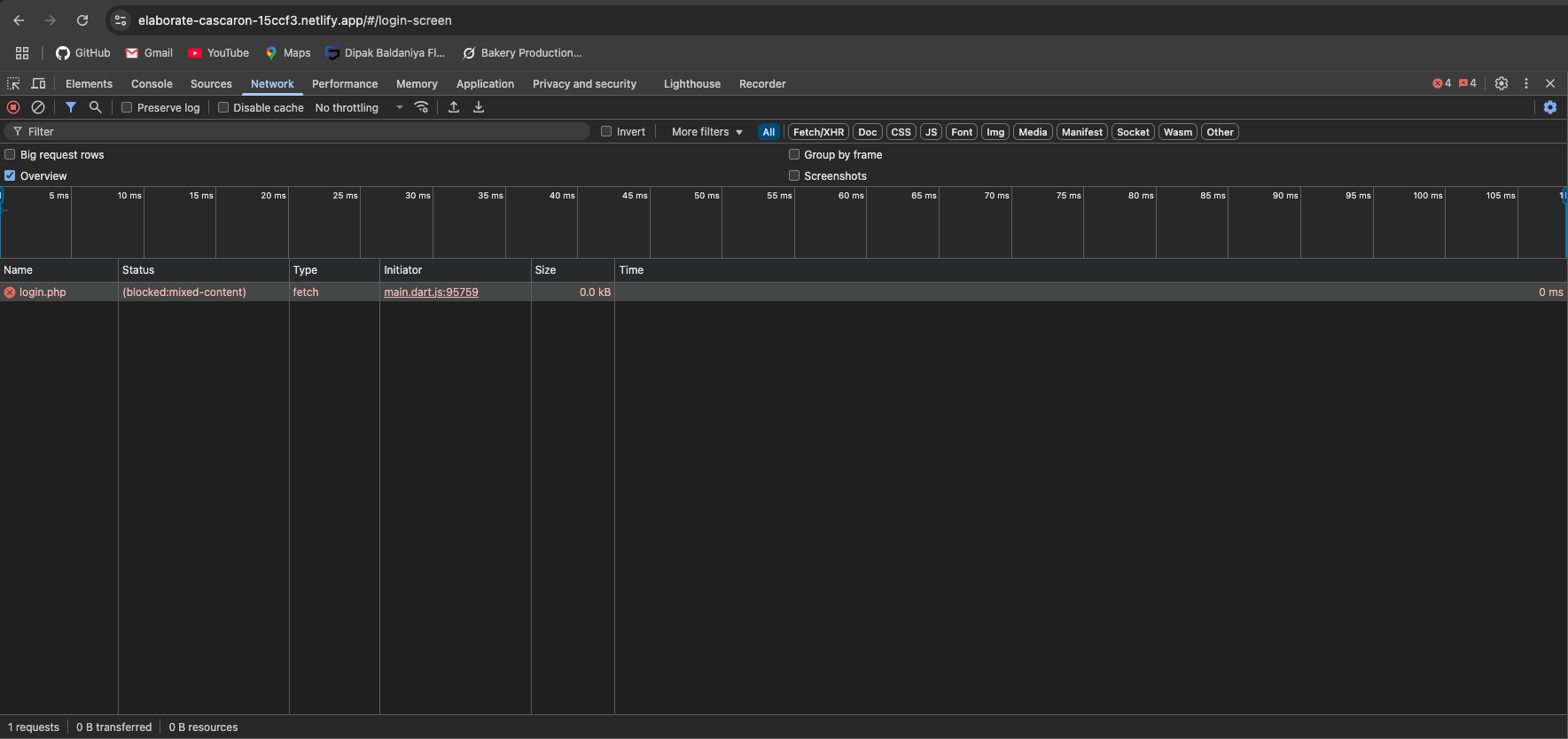Click Import HAR file upload icon

pos(454,107)
